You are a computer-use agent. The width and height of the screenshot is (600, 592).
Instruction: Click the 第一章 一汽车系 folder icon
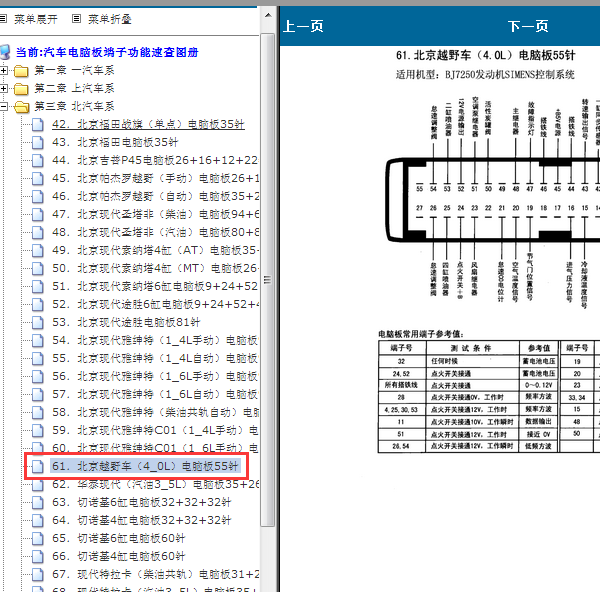point(21,71)
